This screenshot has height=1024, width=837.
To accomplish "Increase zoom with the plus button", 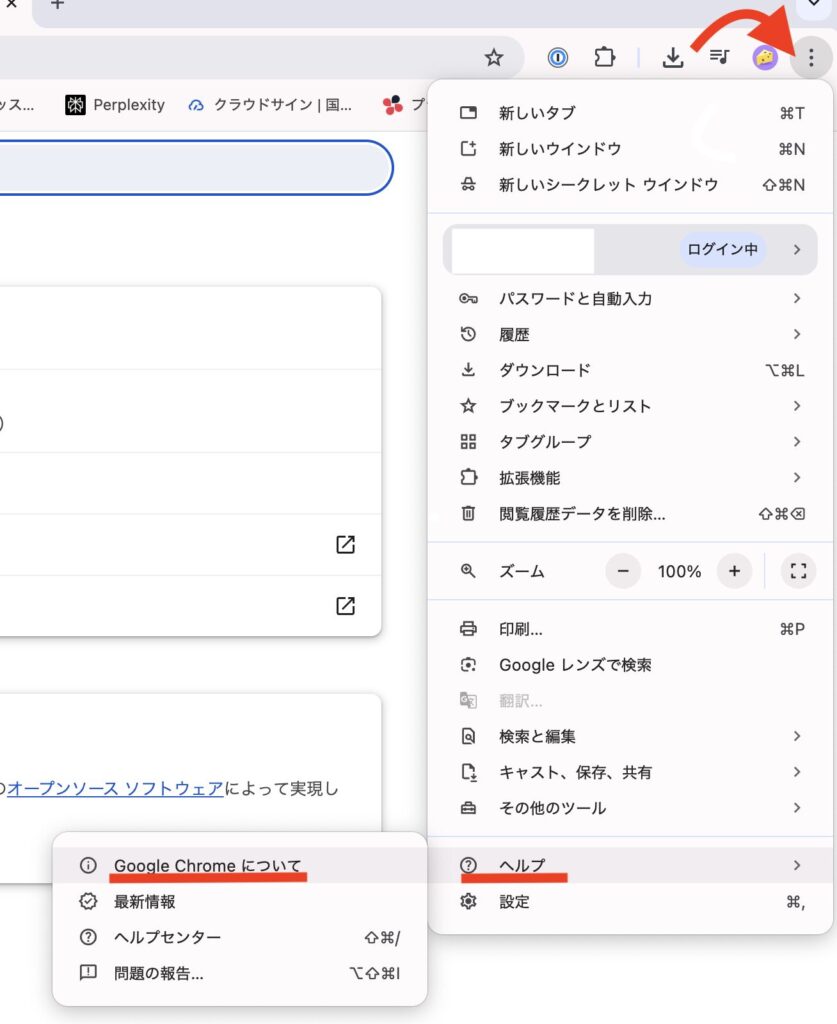I will [x=734, y=571].
